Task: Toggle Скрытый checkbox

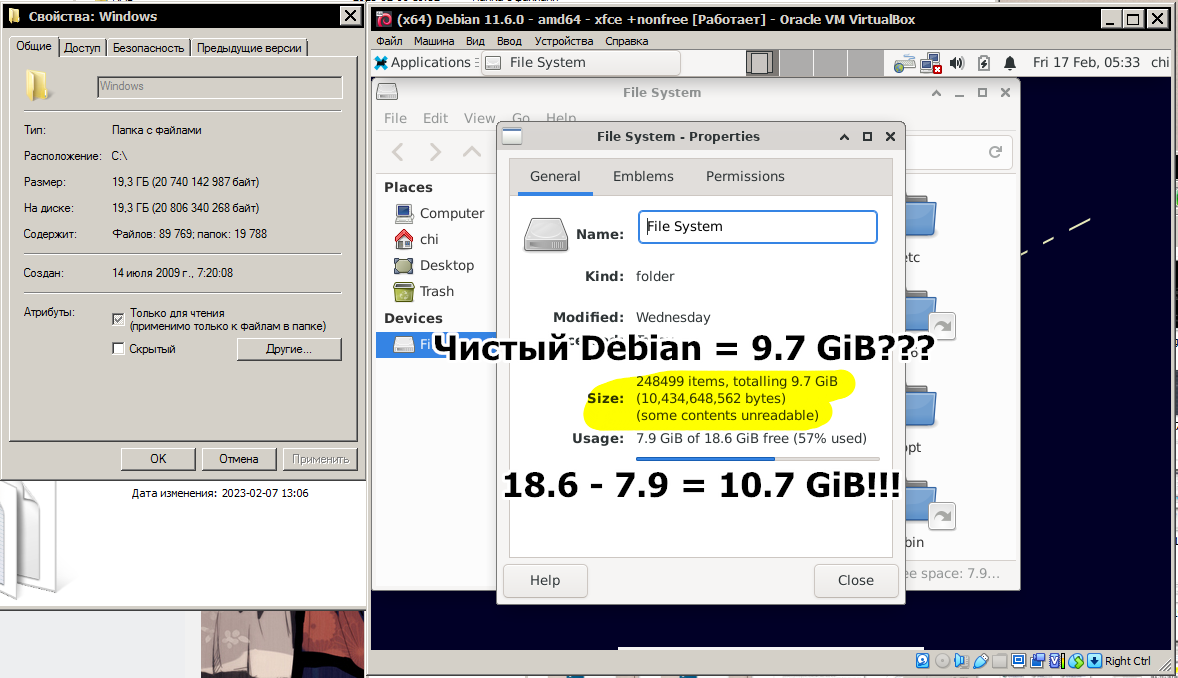Action: [x=118, y=349]
